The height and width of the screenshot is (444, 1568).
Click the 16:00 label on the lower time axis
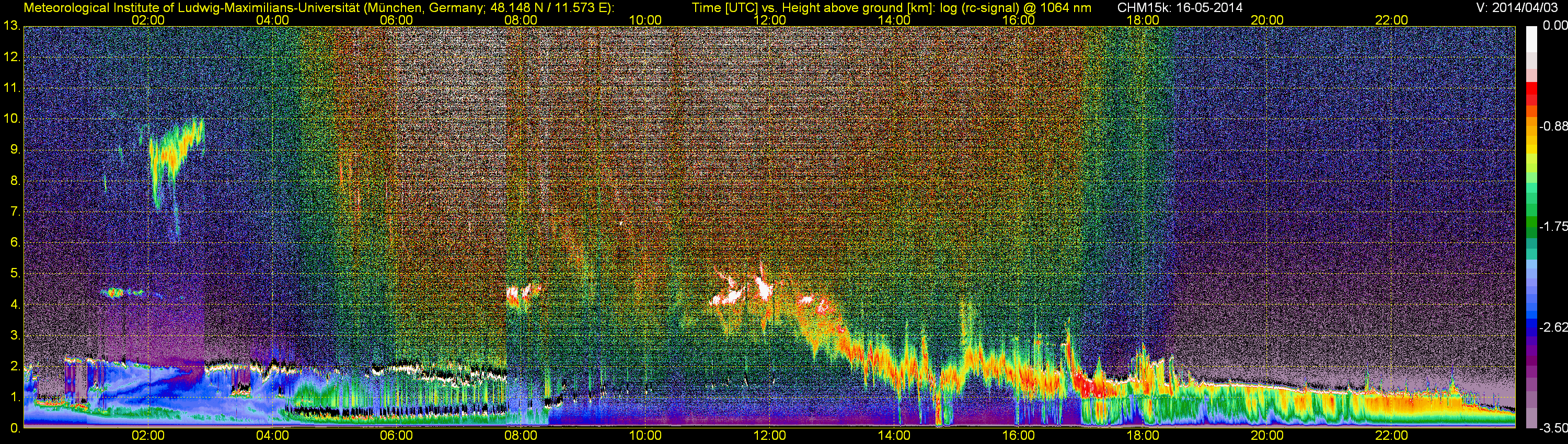pyautogui.click(x=1018, y=436)
